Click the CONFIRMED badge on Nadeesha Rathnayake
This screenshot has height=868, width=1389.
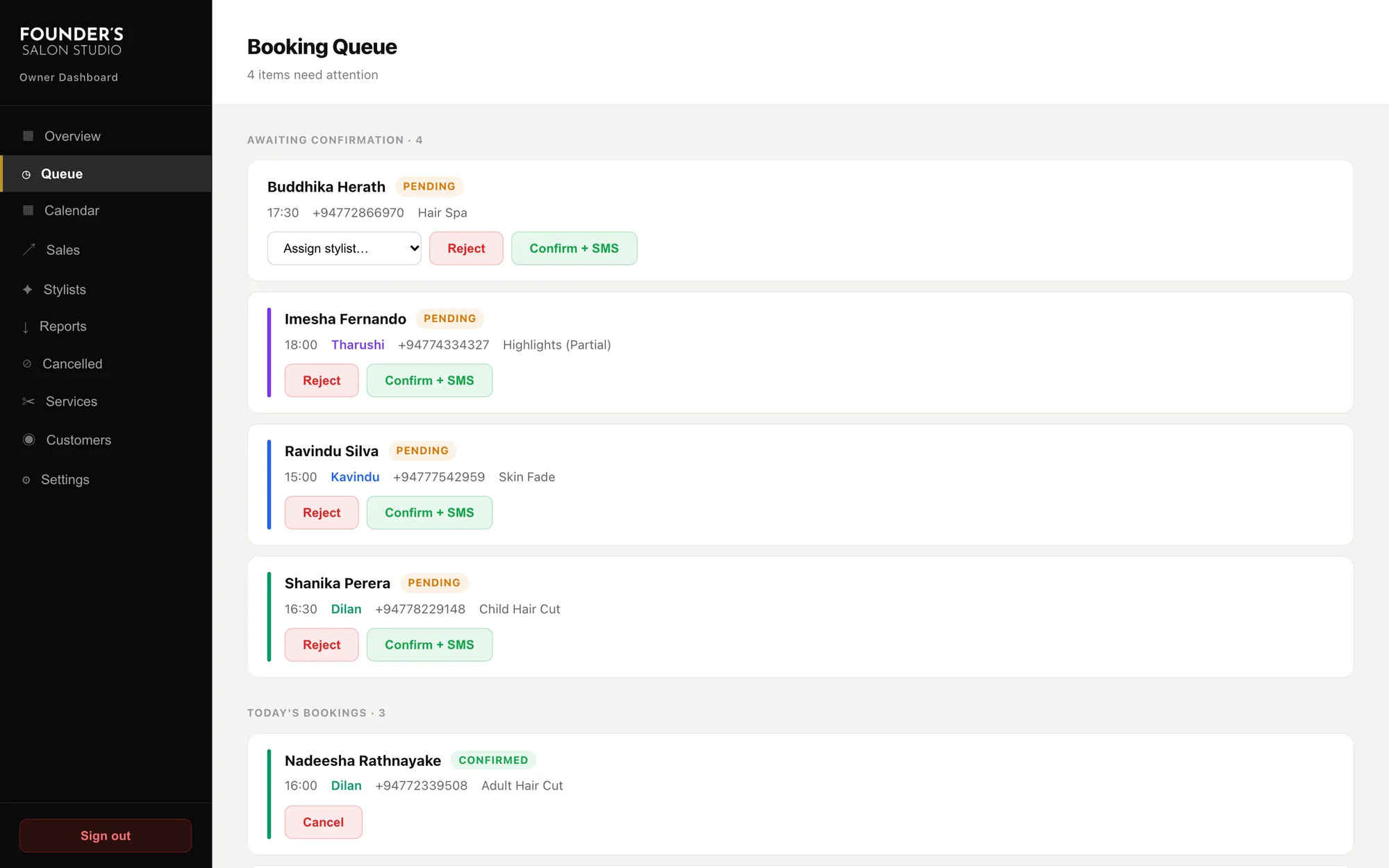pos(493,760)
